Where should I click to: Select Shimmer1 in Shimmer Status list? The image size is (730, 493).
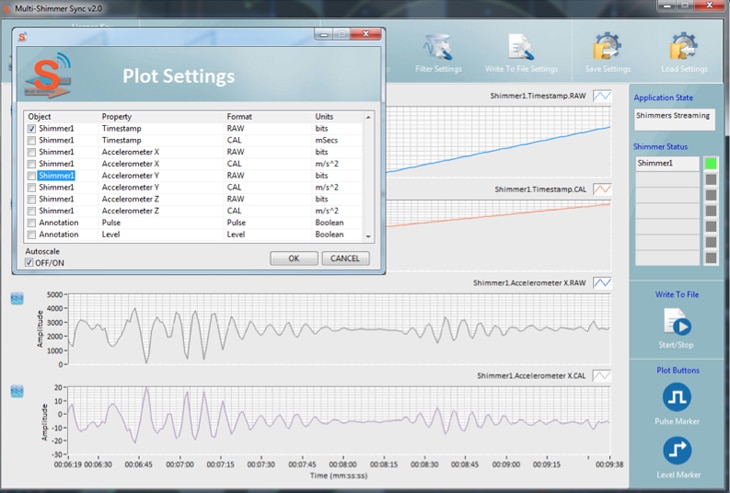[667, 163]
